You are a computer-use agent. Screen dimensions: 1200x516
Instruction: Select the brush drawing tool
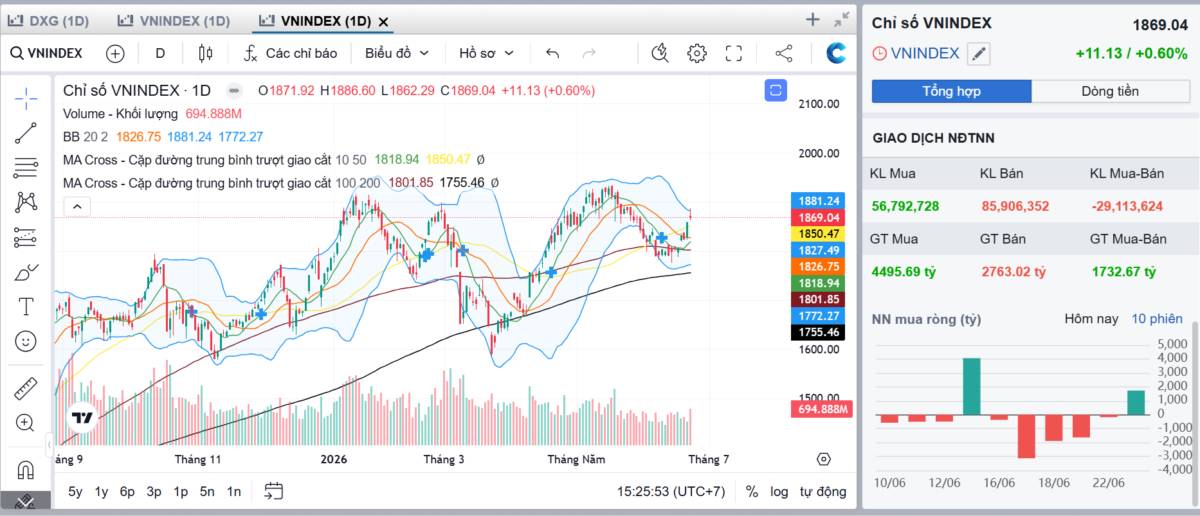26,272
